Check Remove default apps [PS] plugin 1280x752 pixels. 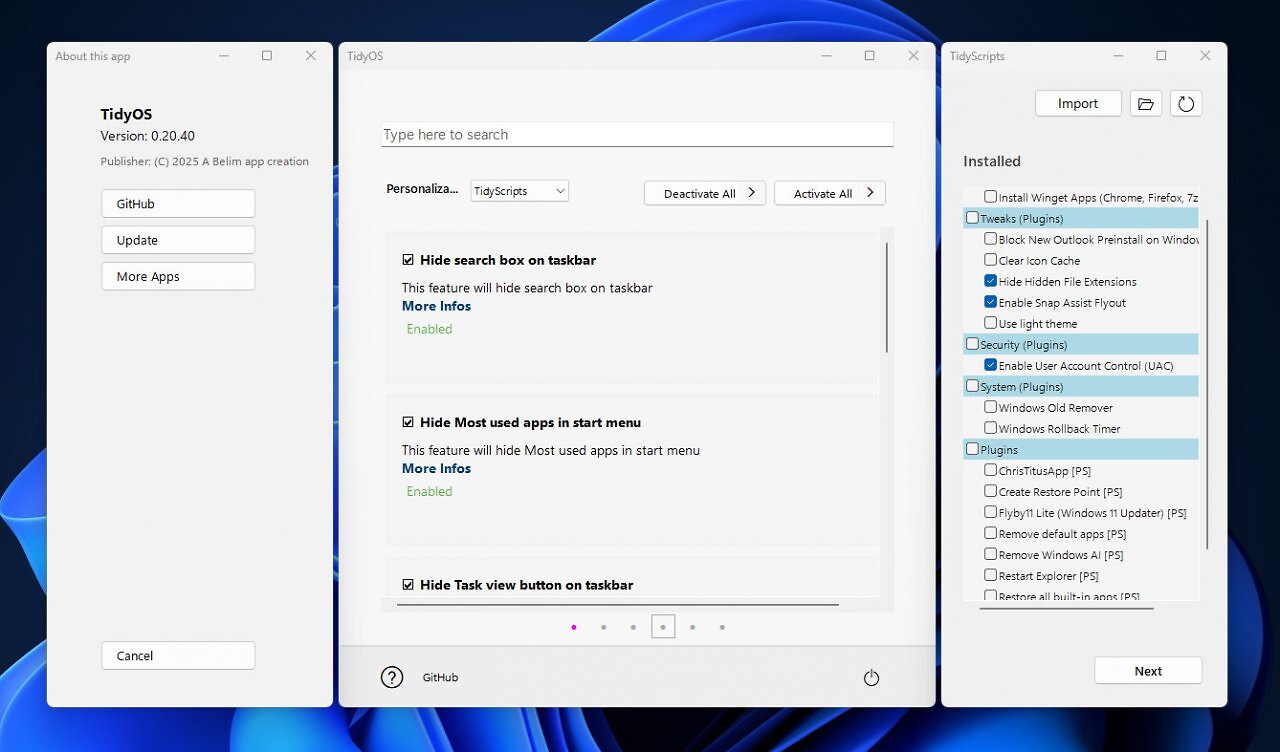click(x=990, y=533)
